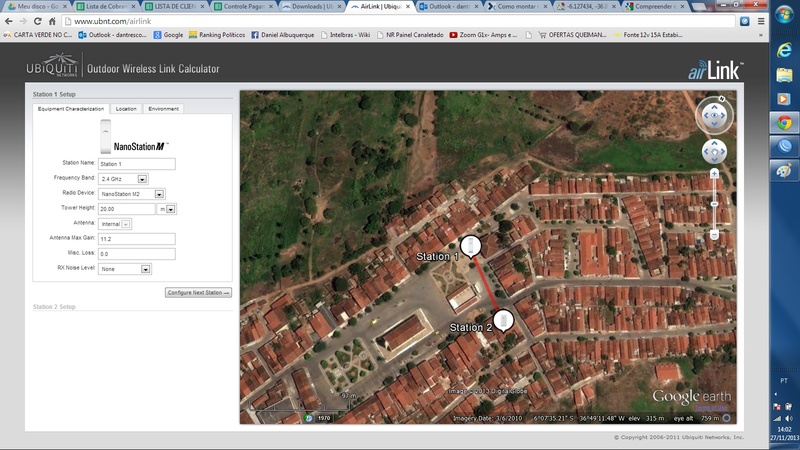This screenshot has height=450, width=800.
Task: Click the browser home icon
Action: click(x=52, y=21)
